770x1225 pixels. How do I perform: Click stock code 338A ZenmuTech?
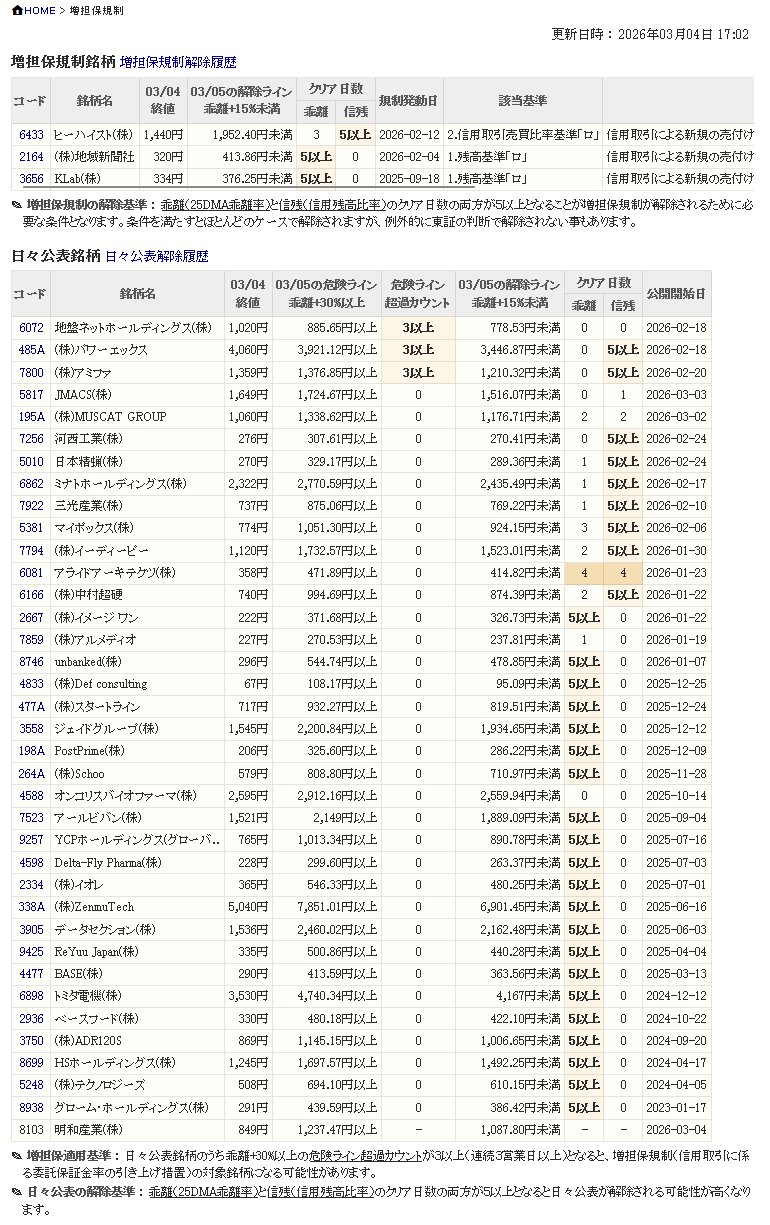click(x=31, y=907)
